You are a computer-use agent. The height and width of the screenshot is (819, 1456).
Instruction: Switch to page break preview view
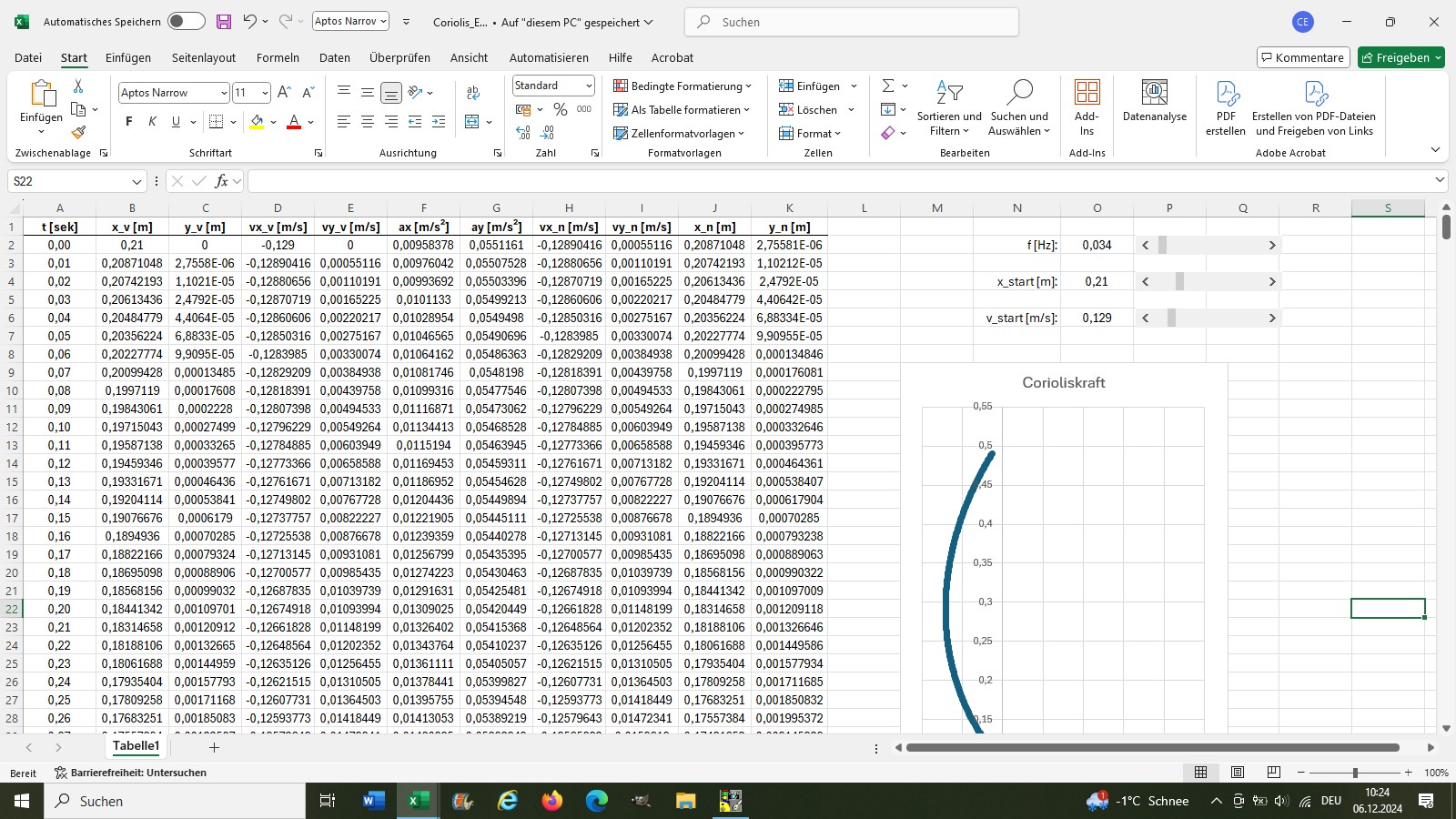(1273, 773)
